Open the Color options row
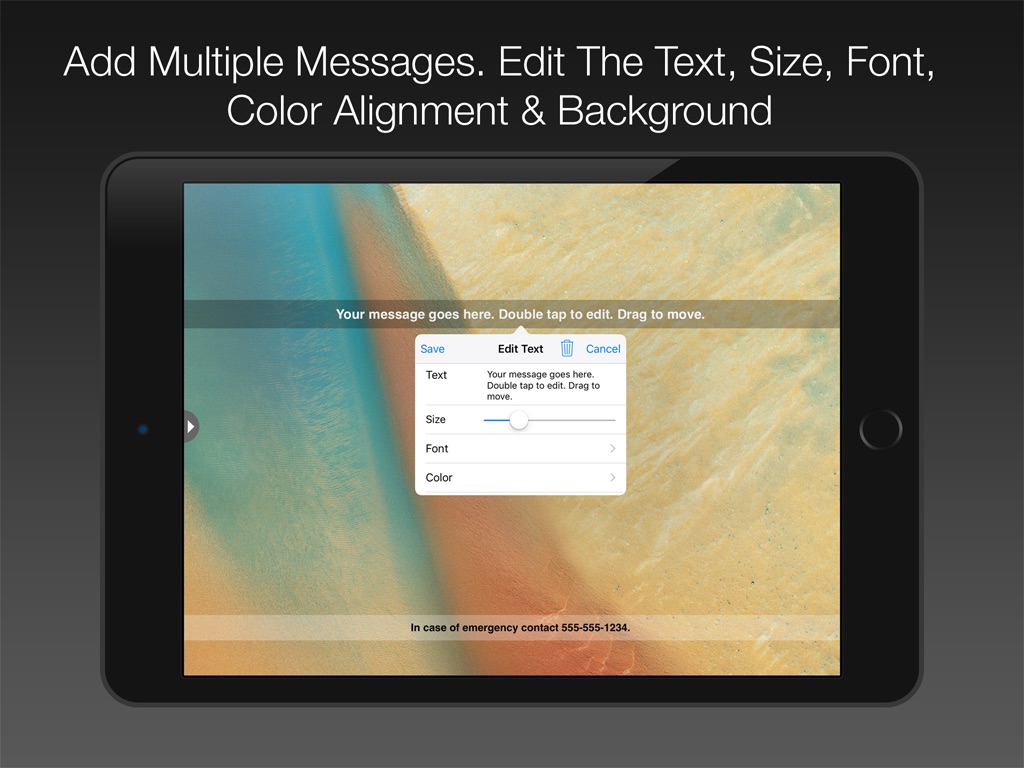 (x=520, y=477)
